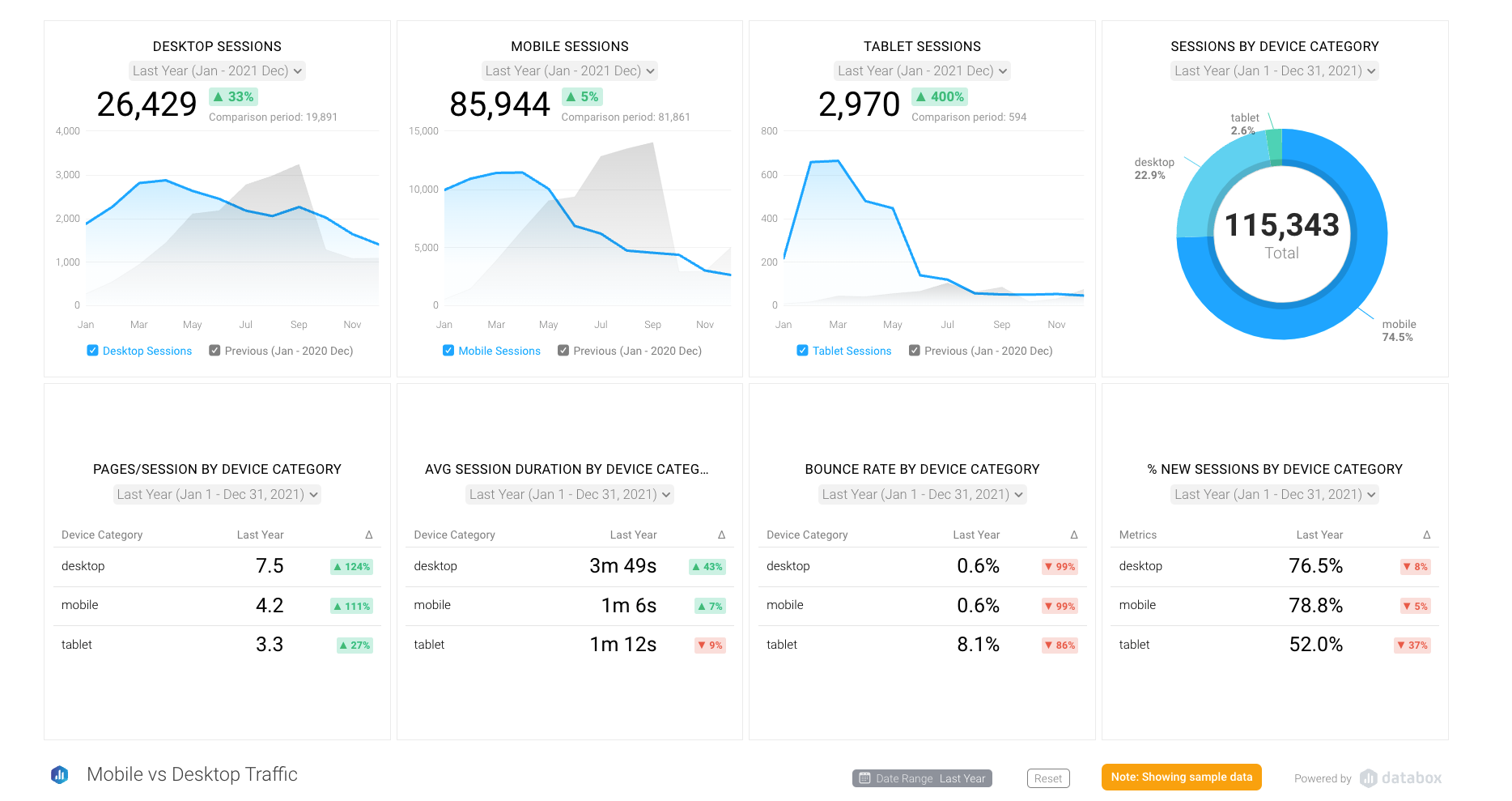Open Desktop Sessions date range dropdown
The image size is (1512, 801).
(217, 71)
